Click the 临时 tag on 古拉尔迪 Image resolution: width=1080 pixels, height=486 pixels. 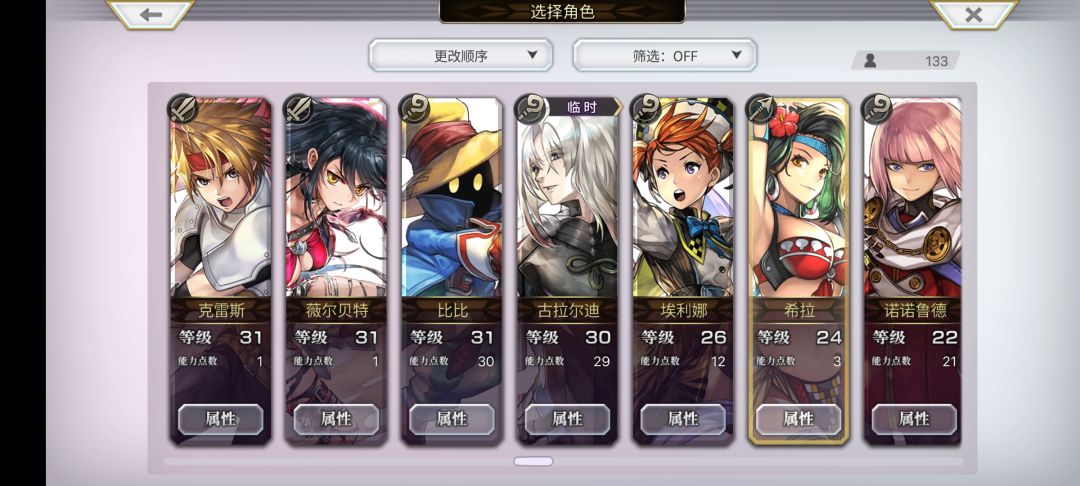(585, 107)
